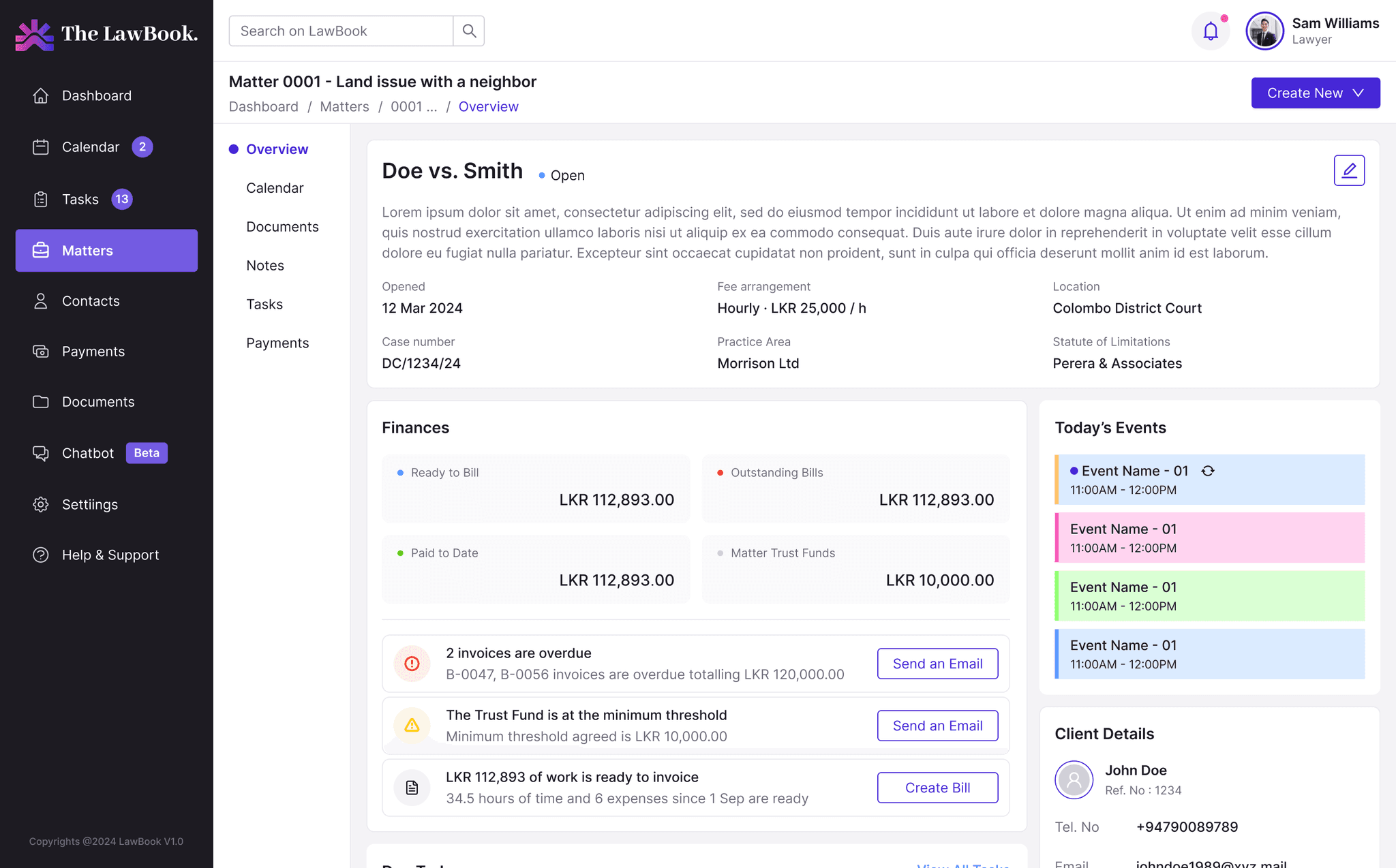This screenshot has width=1396, height=868.
Task: Open the pink Event Name - 01 event
Action: [x=1210, y=538]
